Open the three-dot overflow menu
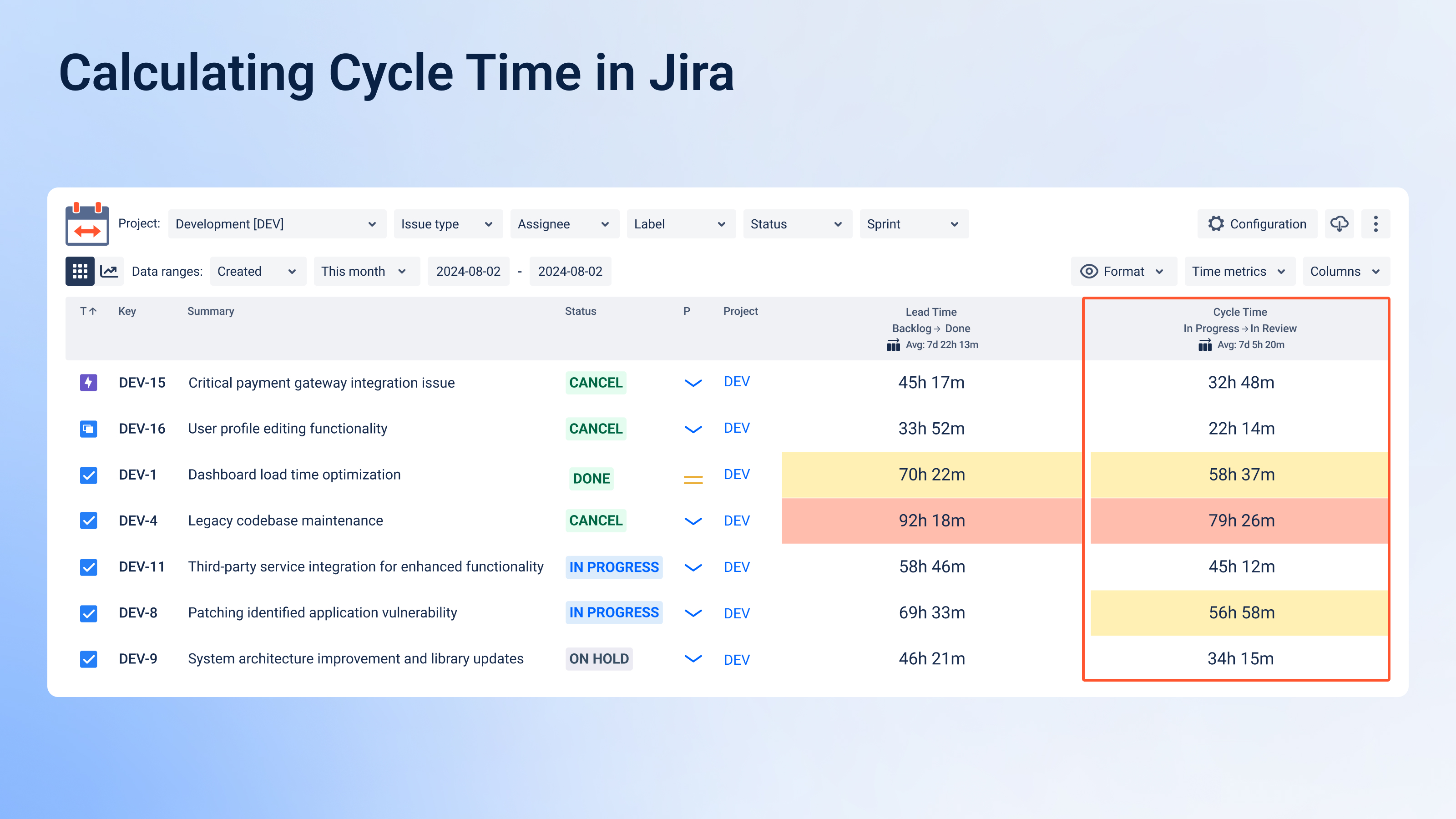The width and height of the screenshot is (1456, 819). click(x=1376, y=224)
